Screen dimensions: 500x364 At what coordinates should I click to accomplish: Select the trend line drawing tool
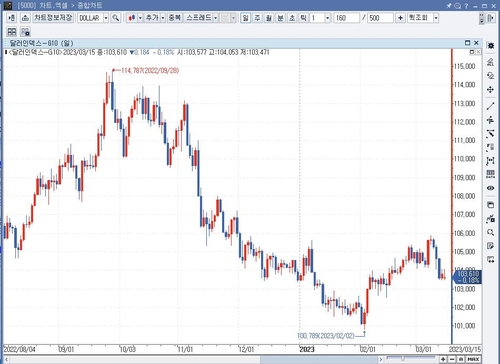pyautogui.click(x=490, y=106)
